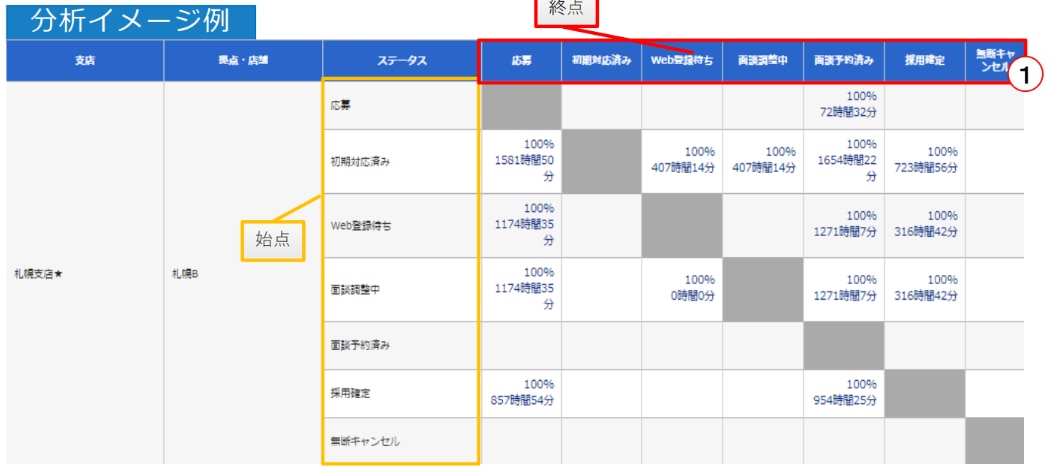
Task: Click the 支店 column header
Action: click(x=84, y=61)
